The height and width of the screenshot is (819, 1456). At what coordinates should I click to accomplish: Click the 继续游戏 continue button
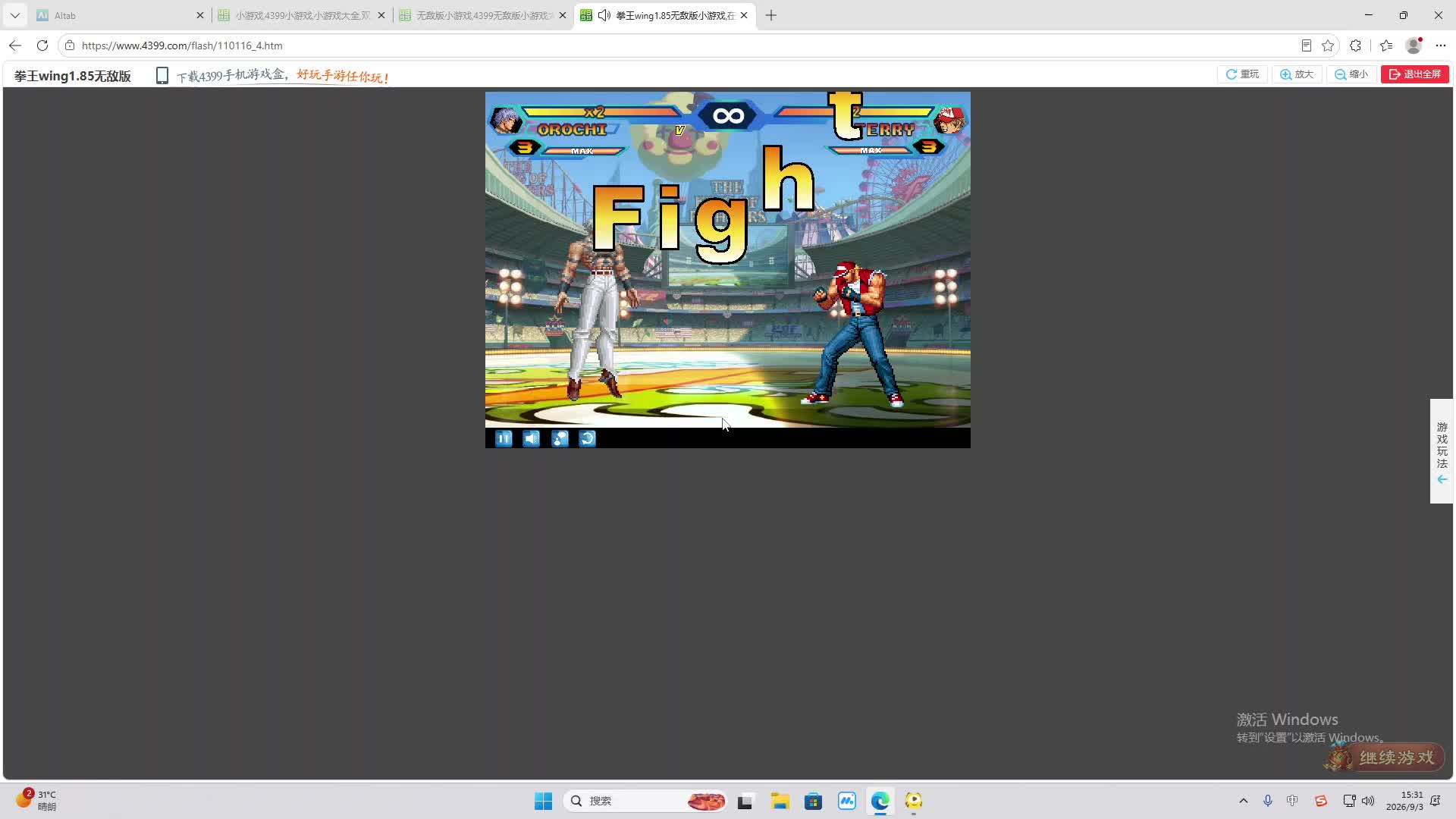[1385, 757]
